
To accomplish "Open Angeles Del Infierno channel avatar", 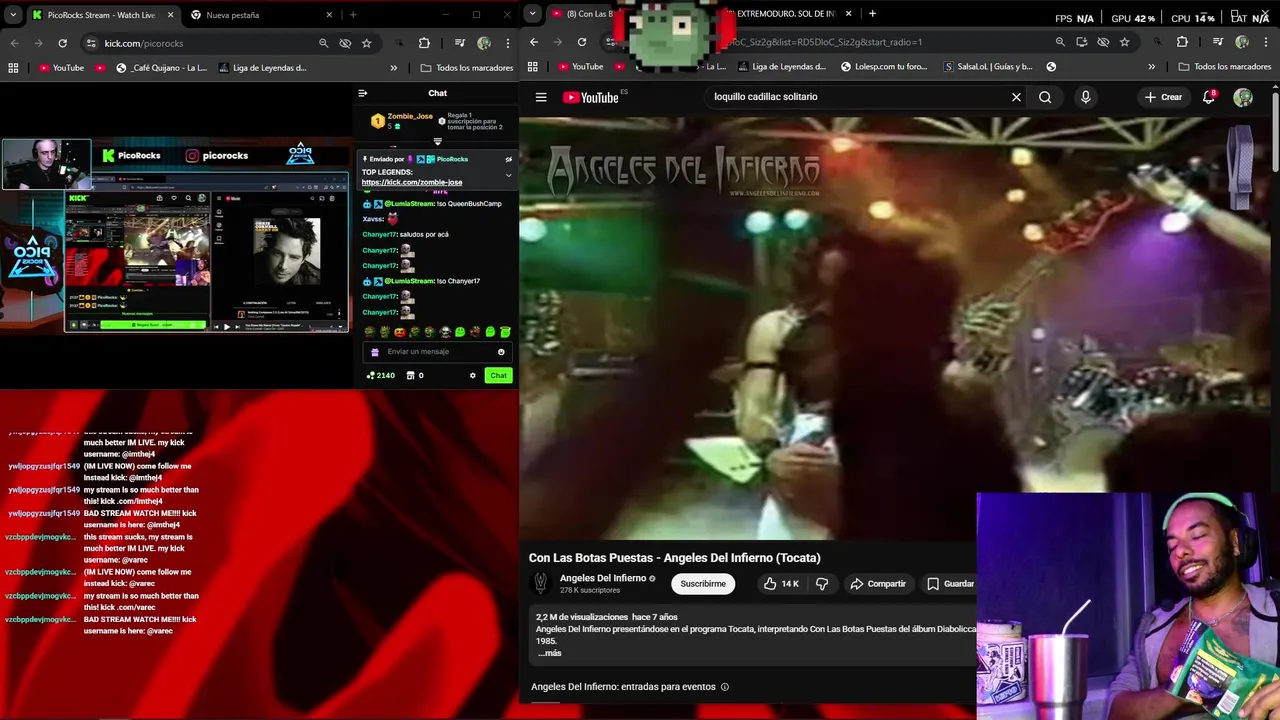I will click(x=541, y=583).
